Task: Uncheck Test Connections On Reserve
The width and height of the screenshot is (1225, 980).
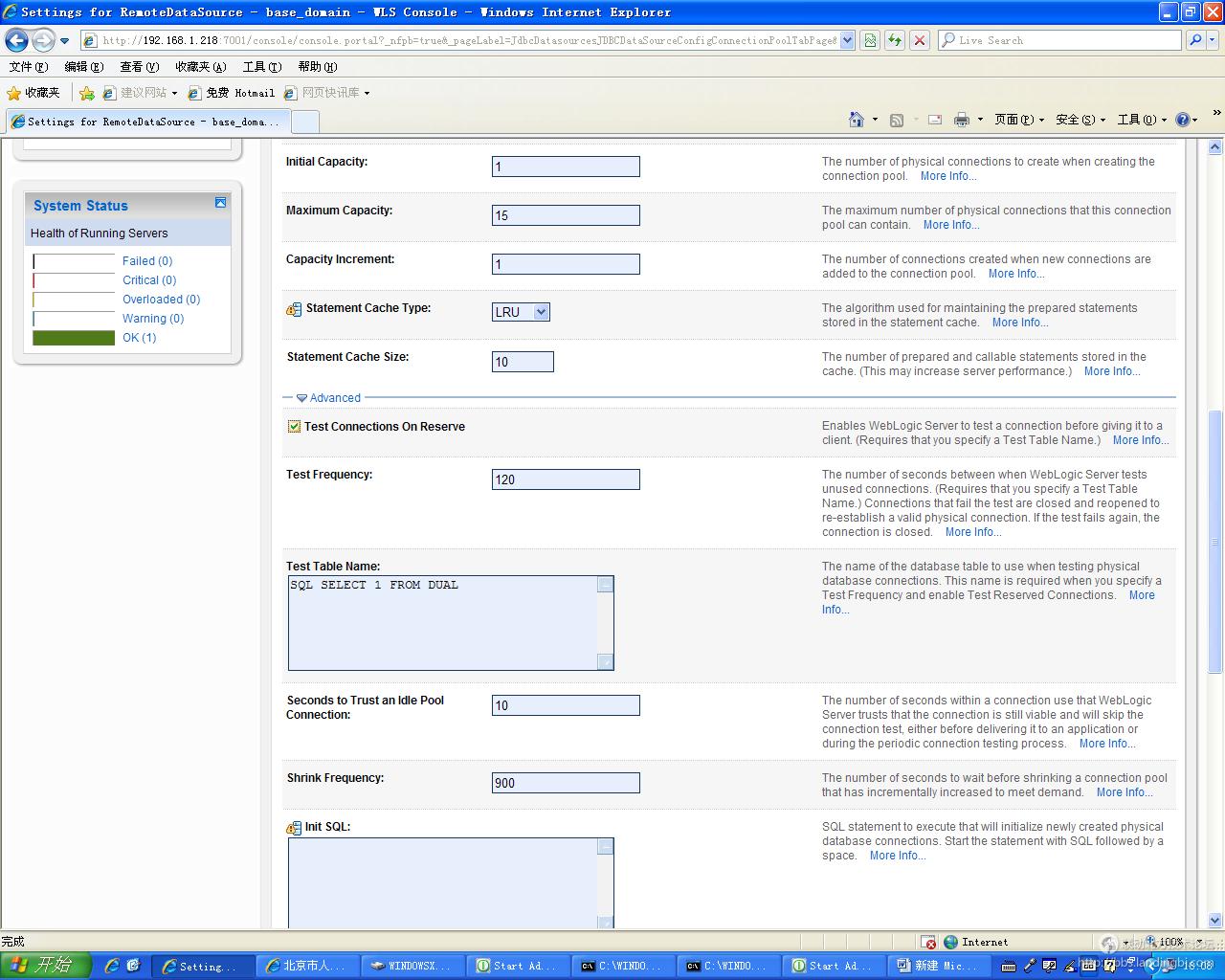Action: (x=294, y=427)
